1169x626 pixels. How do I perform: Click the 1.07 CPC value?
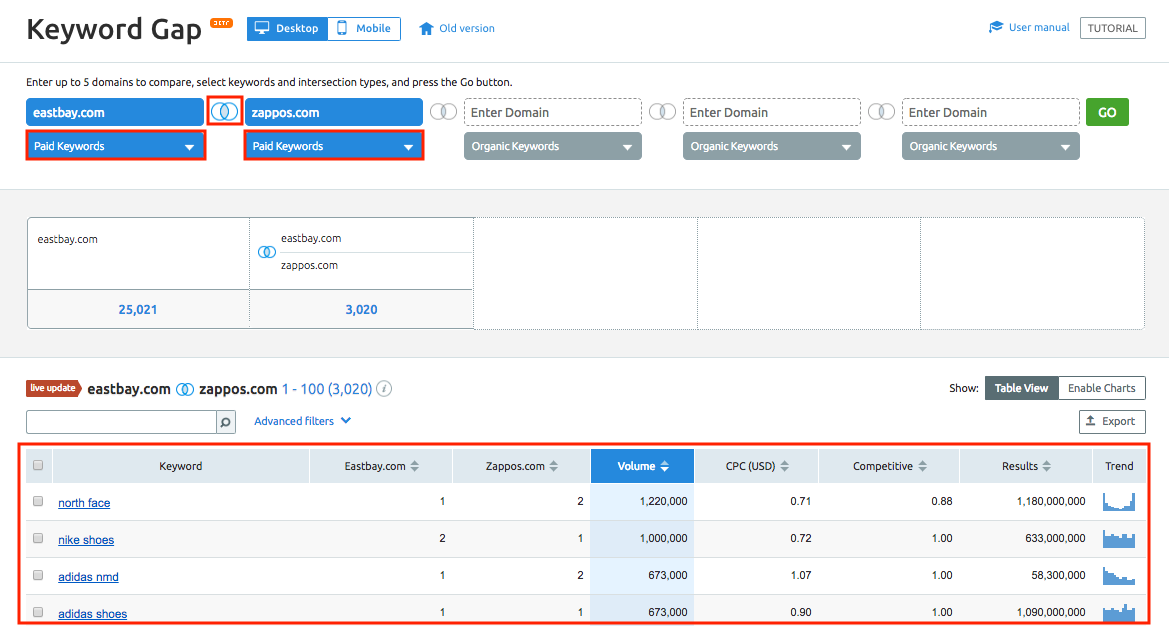801,575
